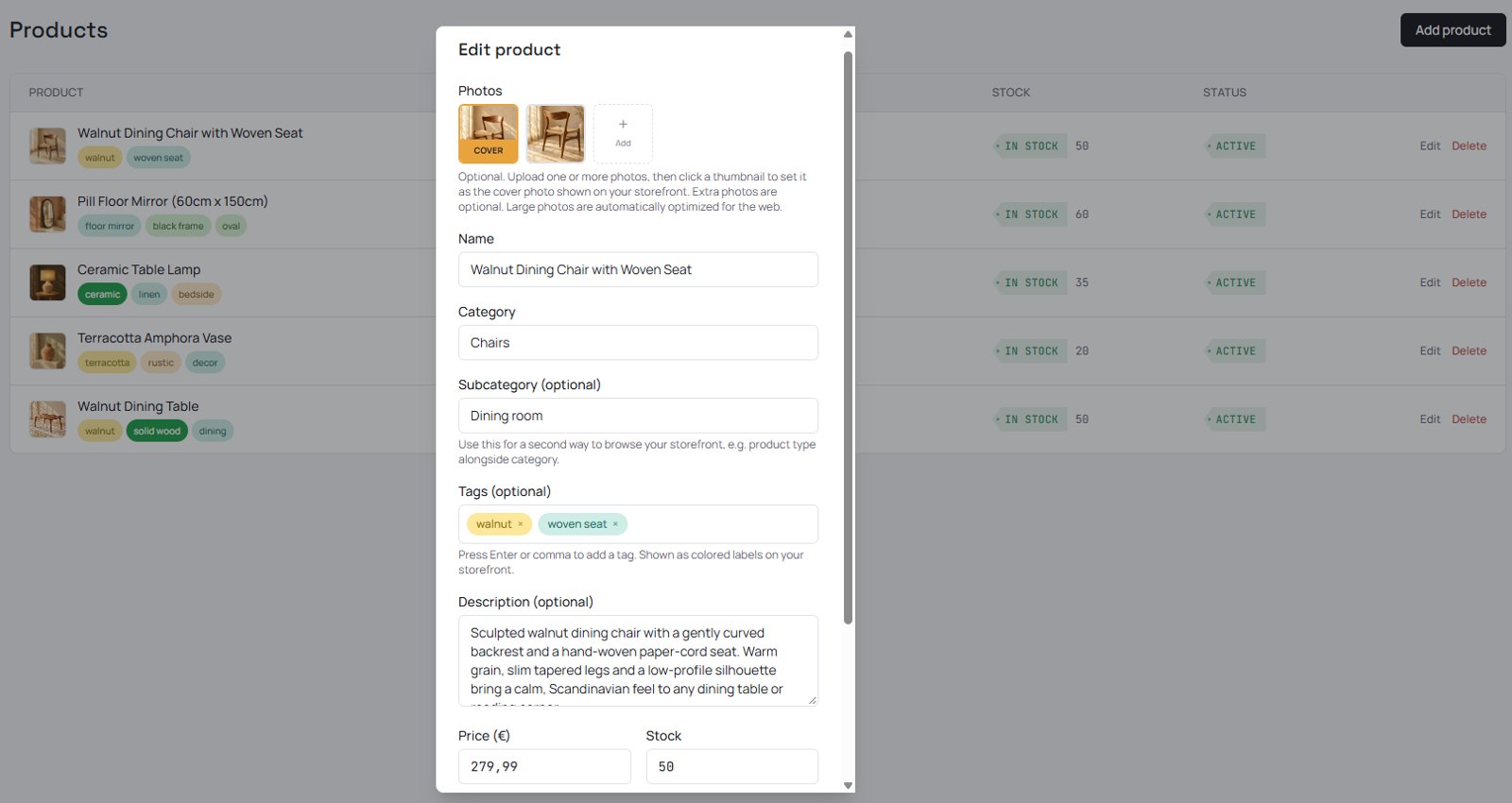Click the Add product button

(1452, 30)
